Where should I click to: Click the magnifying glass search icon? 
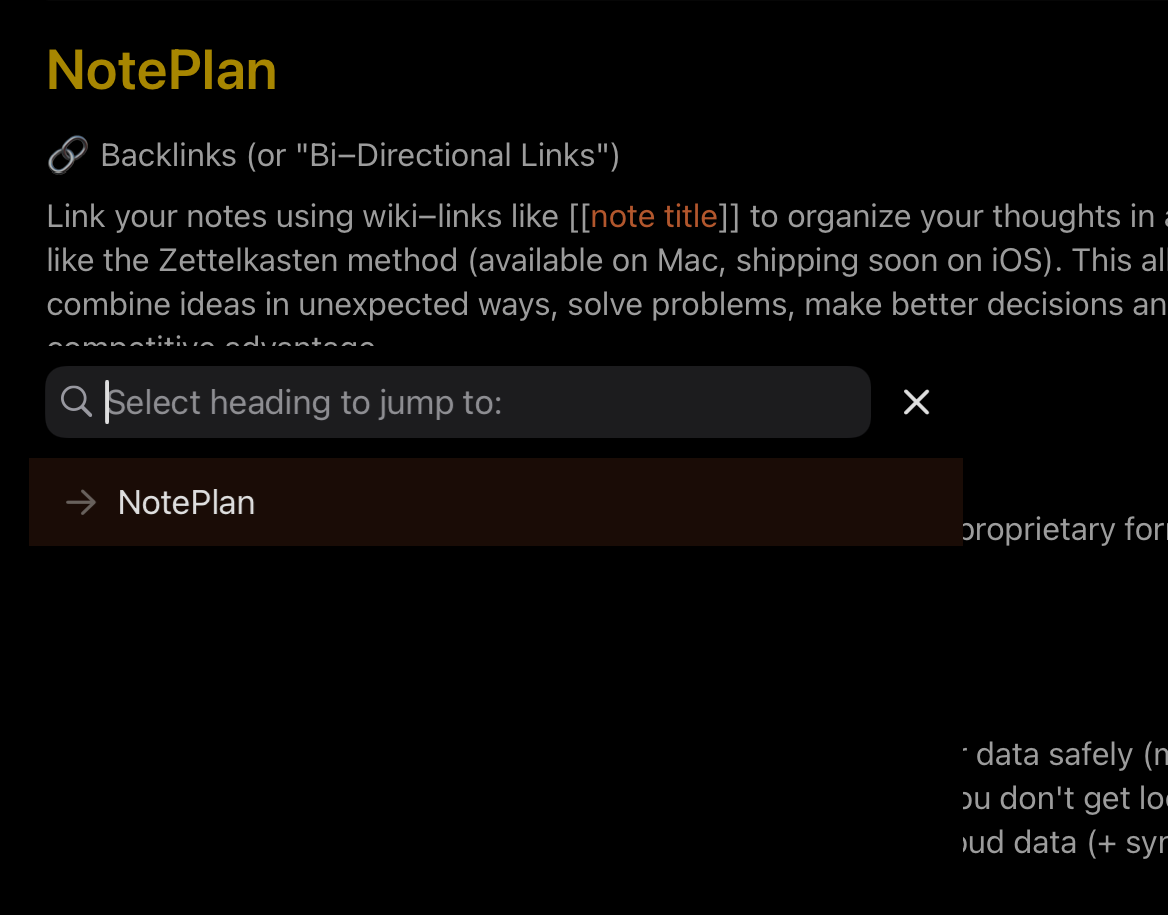(76, 402)
